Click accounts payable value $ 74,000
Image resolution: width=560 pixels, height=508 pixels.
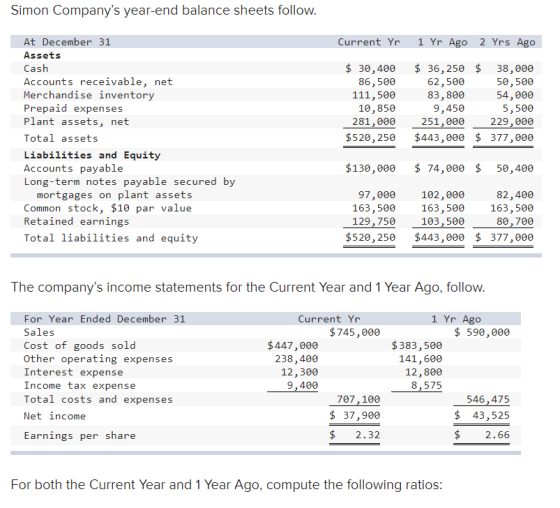click(x=439, y=168)
